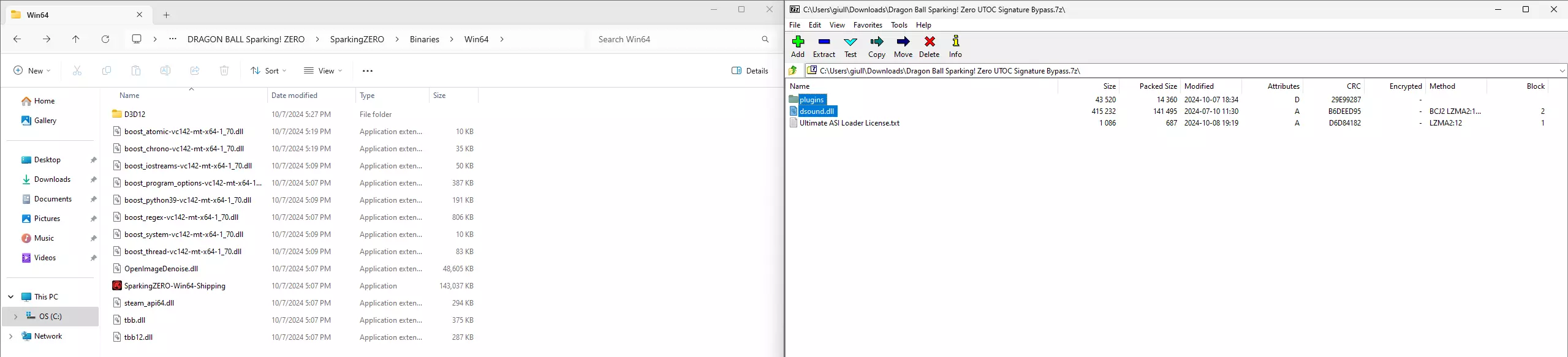The image size is (1568, 357).
Task: Go forward in File Explorer
Action: pos(47,39)
